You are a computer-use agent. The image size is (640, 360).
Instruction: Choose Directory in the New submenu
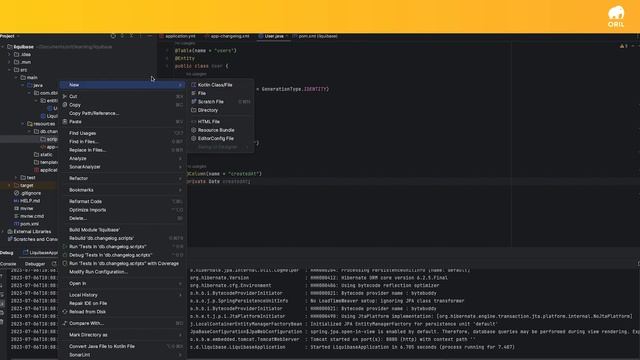coord(220,110)
